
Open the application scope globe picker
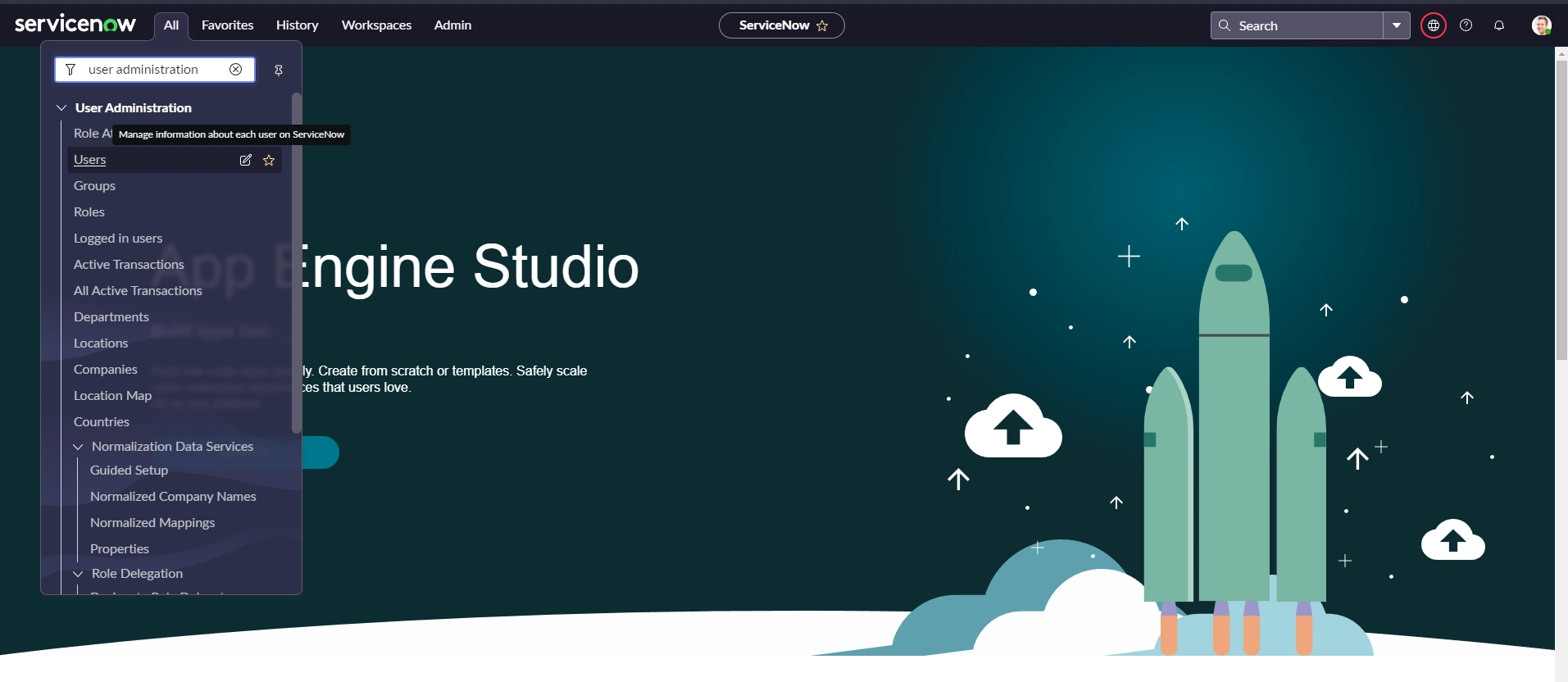coord(1434,25)
